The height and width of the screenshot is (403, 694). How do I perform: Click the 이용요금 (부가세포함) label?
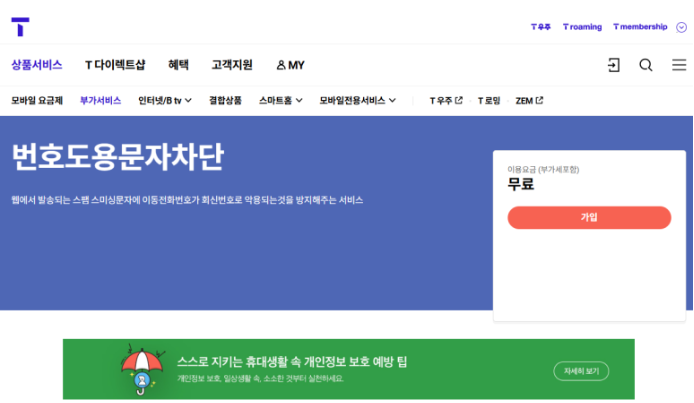(543, 169)
